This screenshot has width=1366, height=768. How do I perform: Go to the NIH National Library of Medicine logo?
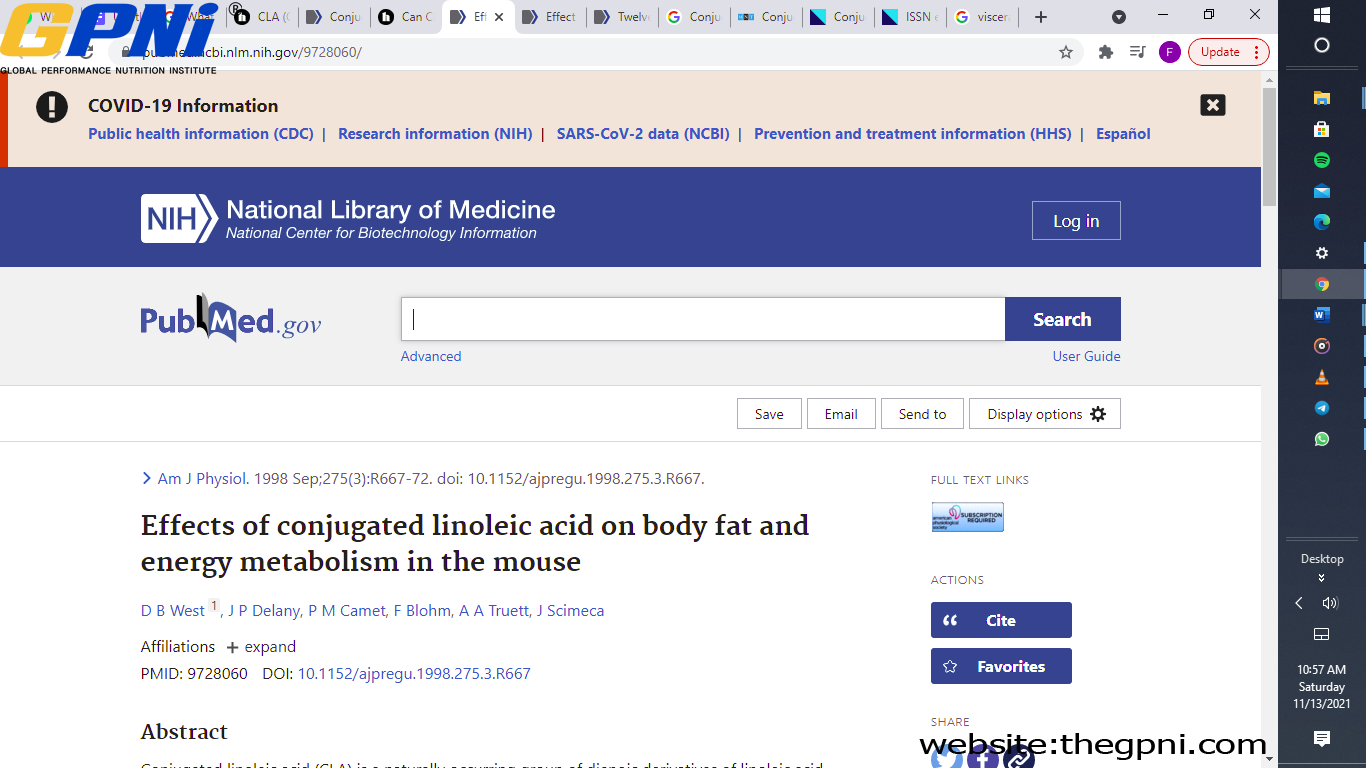[348, 219]
